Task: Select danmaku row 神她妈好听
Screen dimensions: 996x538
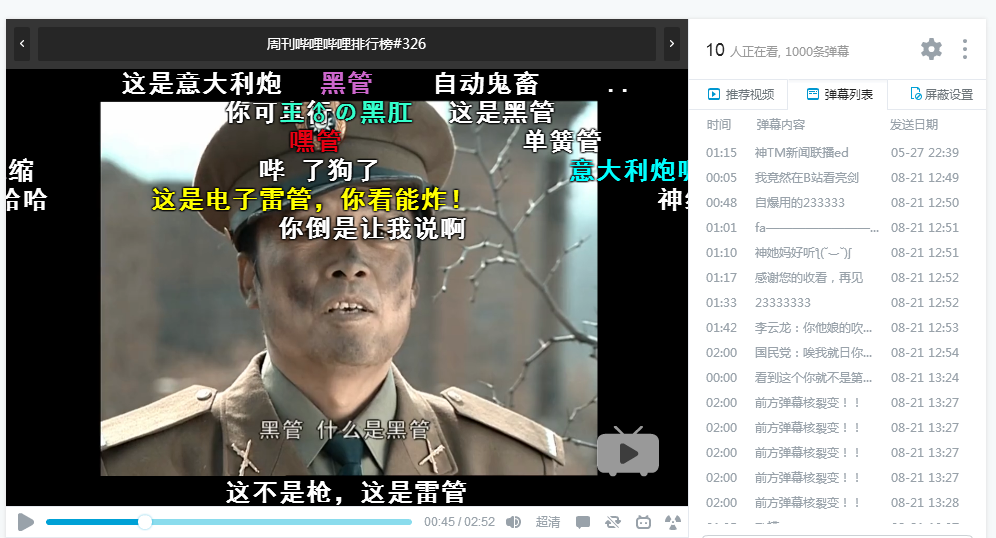Action: click(832, 253)
